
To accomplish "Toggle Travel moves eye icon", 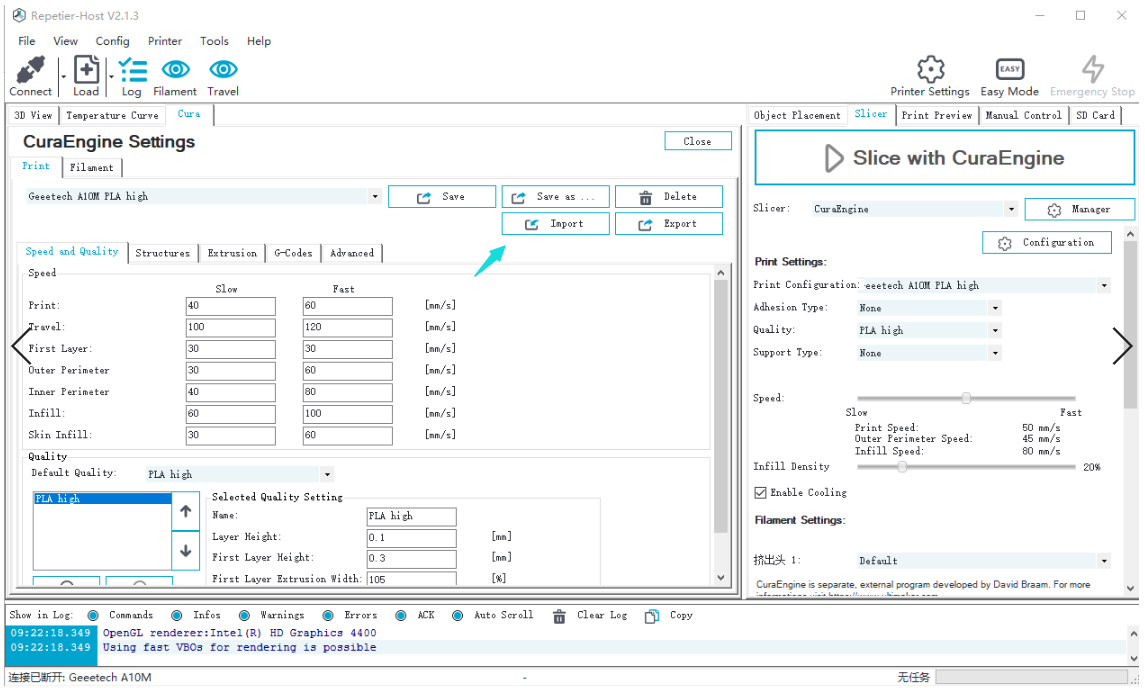I will [x=223, y=69].
